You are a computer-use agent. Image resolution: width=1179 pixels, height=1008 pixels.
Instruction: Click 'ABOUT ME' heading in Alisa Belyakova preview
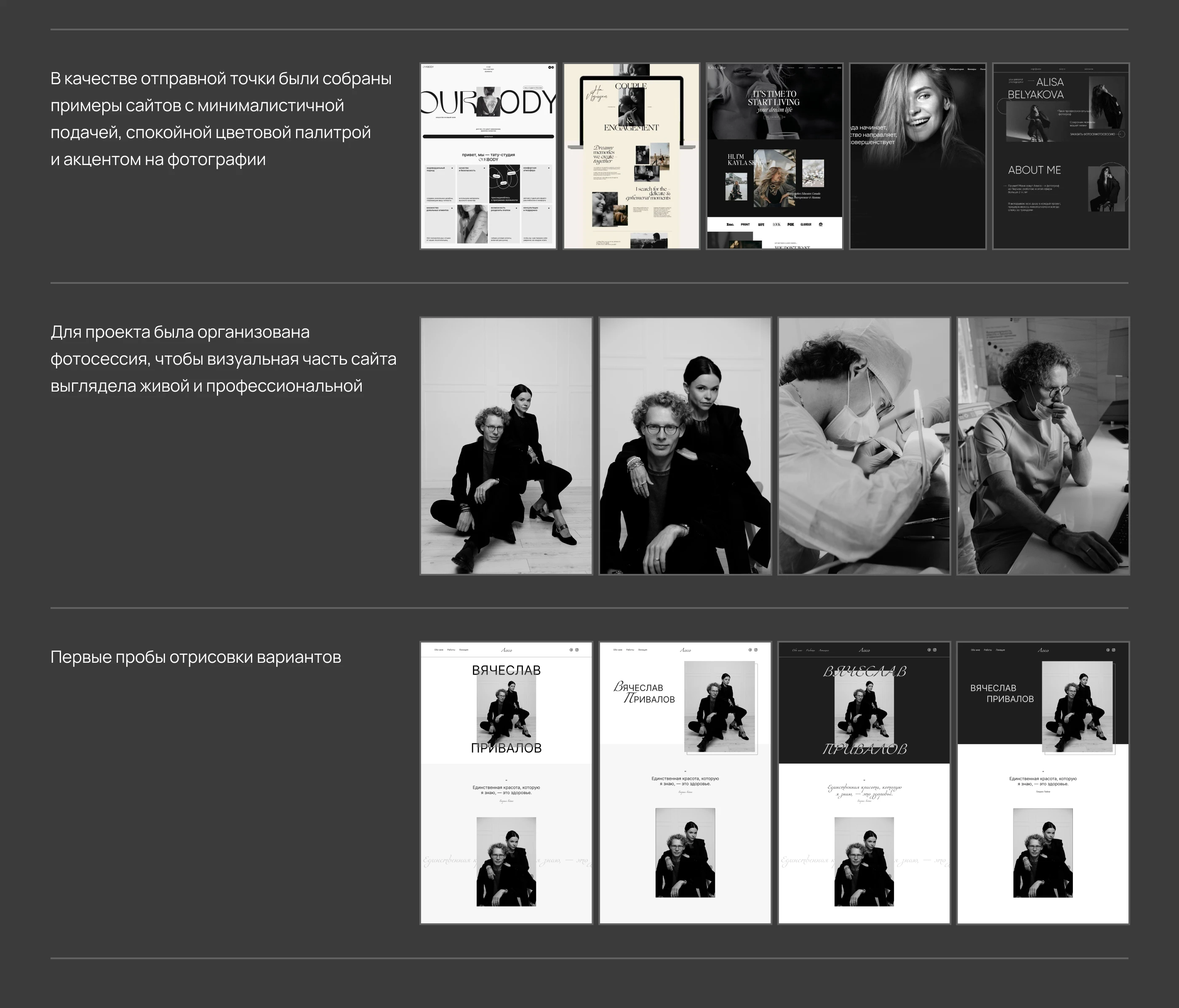coord(1034,170)
